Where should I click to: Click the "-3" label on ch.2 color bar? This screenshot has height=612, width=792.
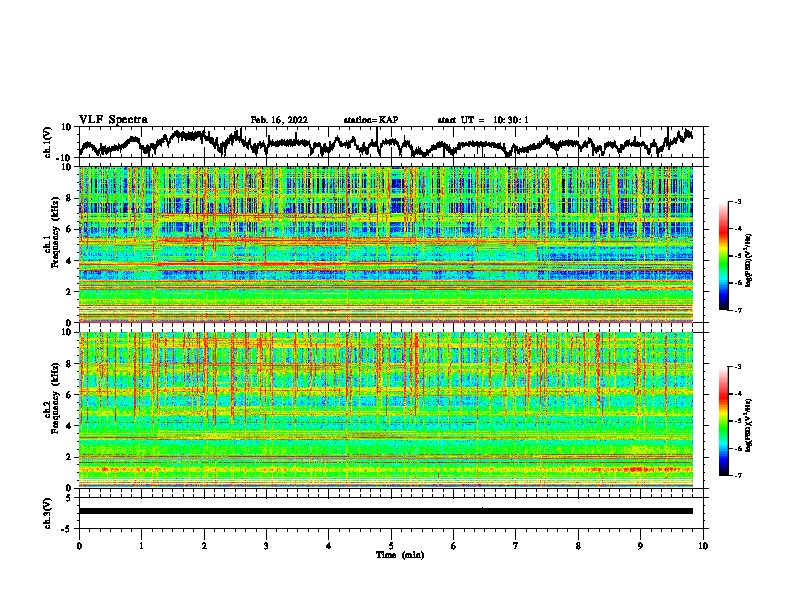[737, 367]
